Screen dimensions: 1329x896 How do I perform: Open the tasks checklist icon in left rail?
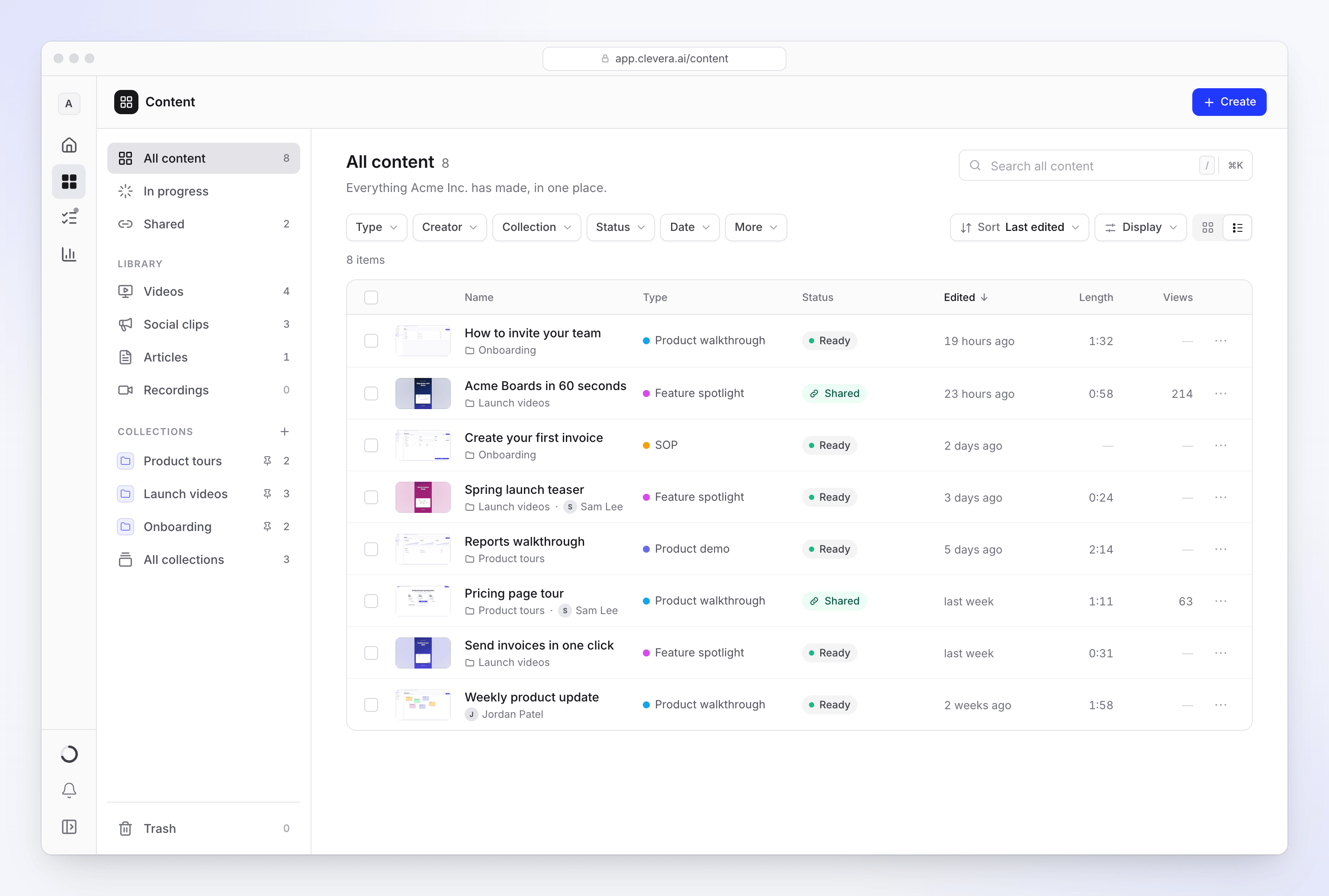(x=69, y=217)
